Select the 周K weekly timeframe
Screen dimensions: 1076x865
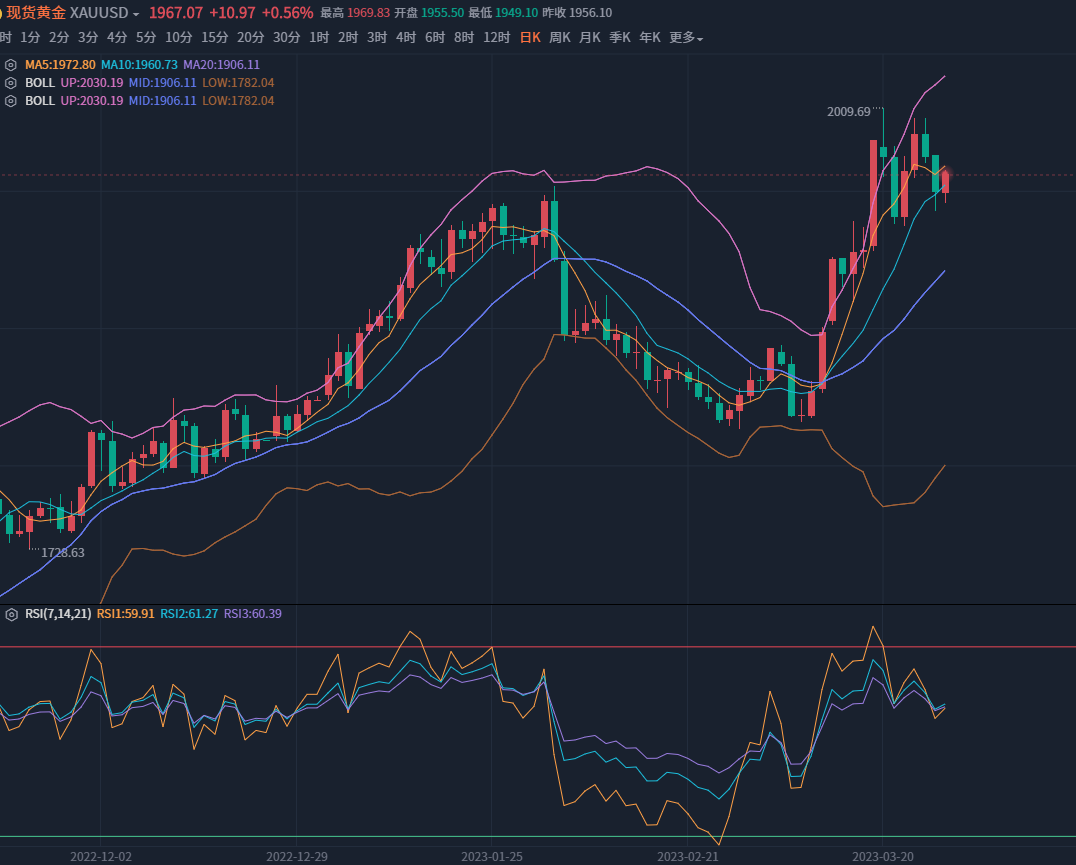click(560, 38)
